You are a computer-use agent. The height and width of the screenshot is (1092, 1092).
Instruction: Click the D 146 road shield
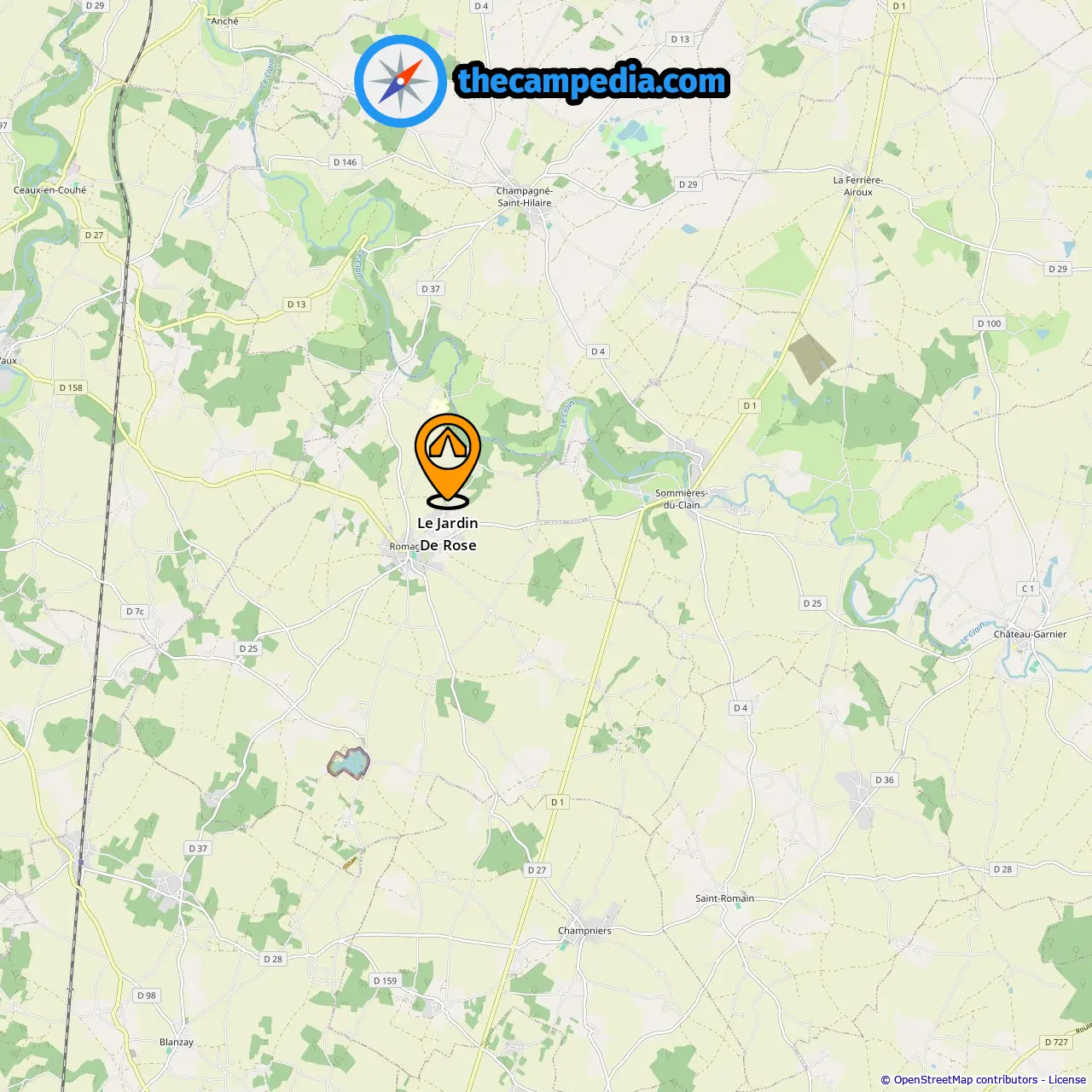346,162
